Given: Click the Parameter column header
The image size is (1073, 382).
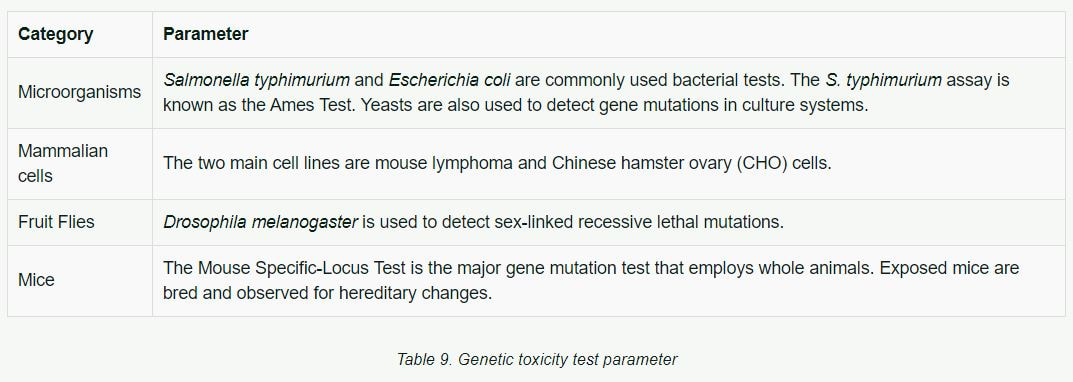Looking at the screenshot, I should [x=205, y=34].
